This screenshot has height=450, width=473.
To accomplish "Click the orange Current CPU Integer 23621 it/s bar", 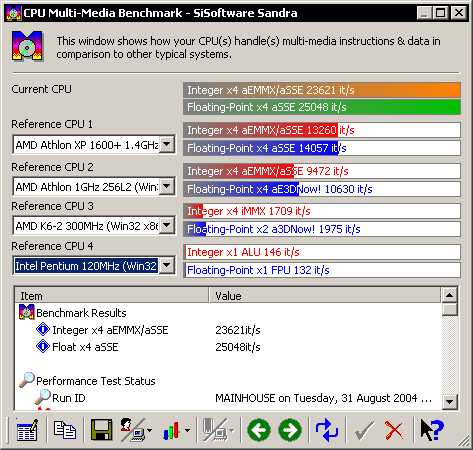I will 322,90.
